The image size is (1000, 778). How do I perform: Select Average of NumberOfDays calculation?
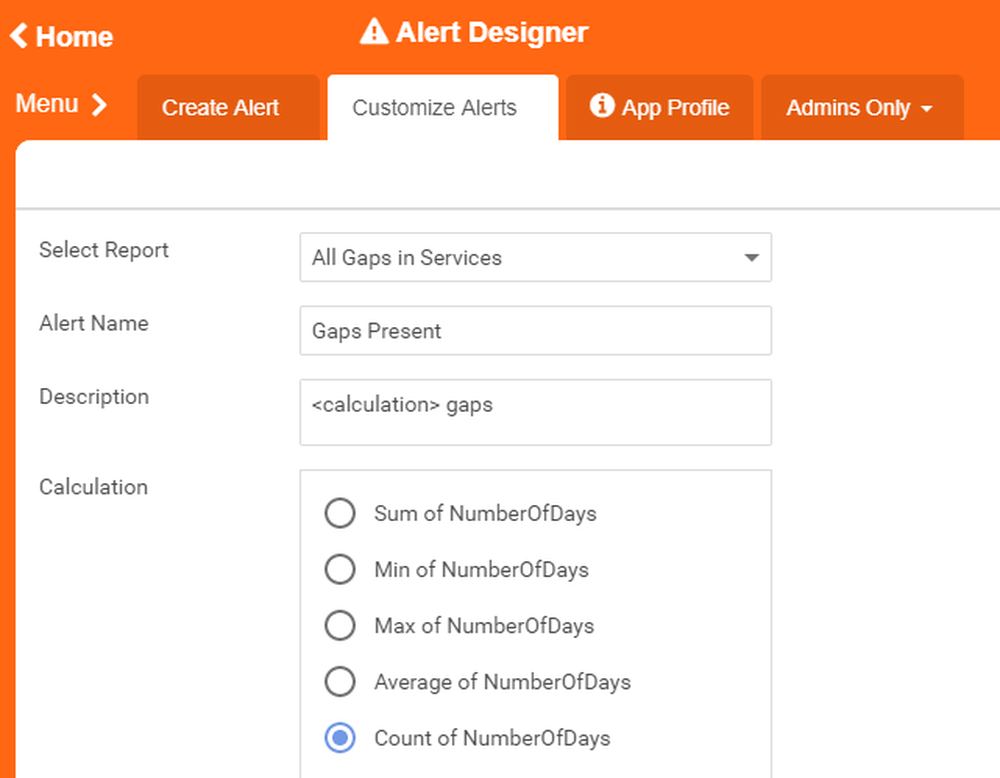(340, 682)
